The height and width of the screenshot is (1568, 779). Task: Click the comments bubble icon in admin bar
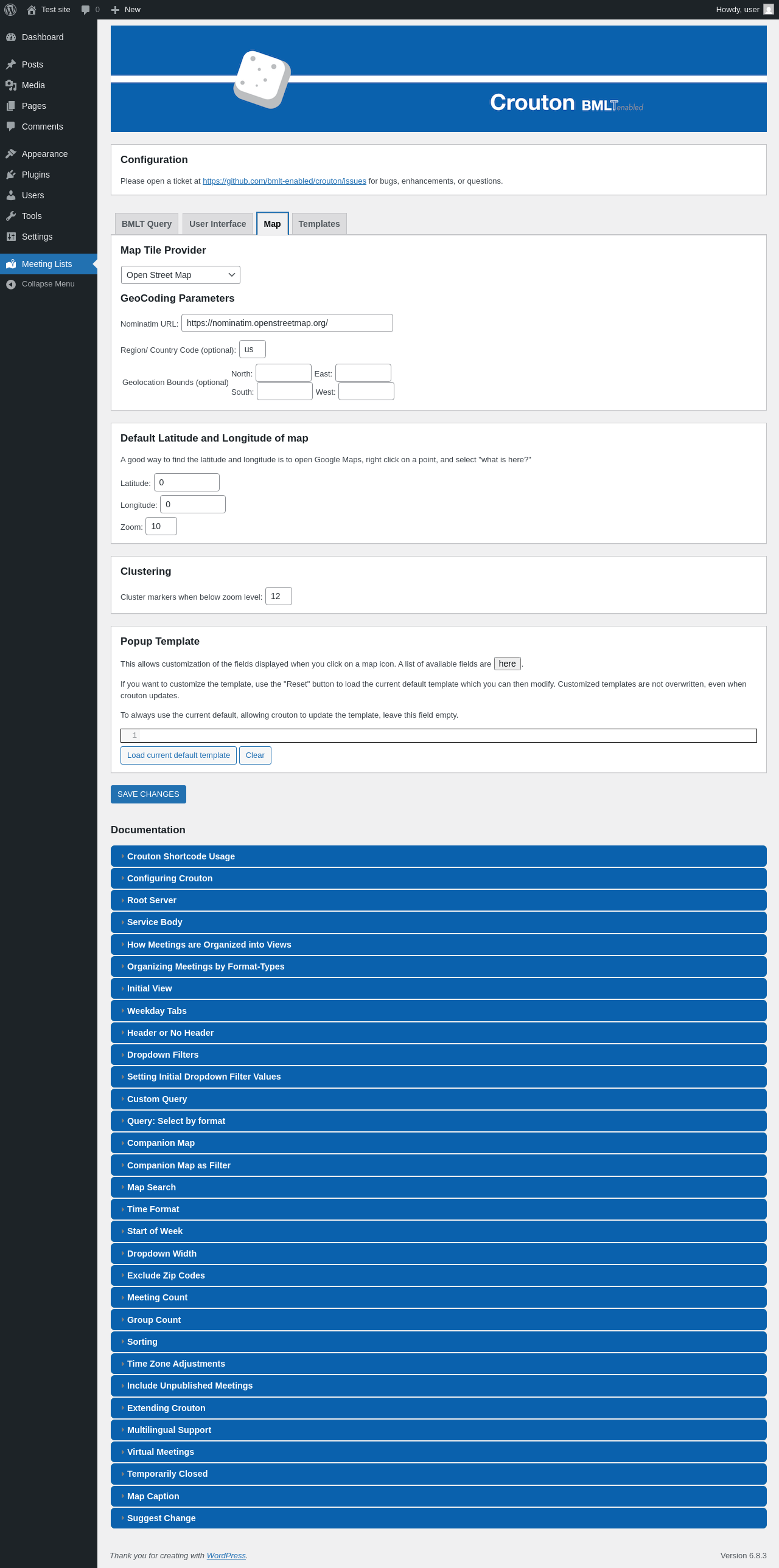pyautogui.click(x=85, y=10)
